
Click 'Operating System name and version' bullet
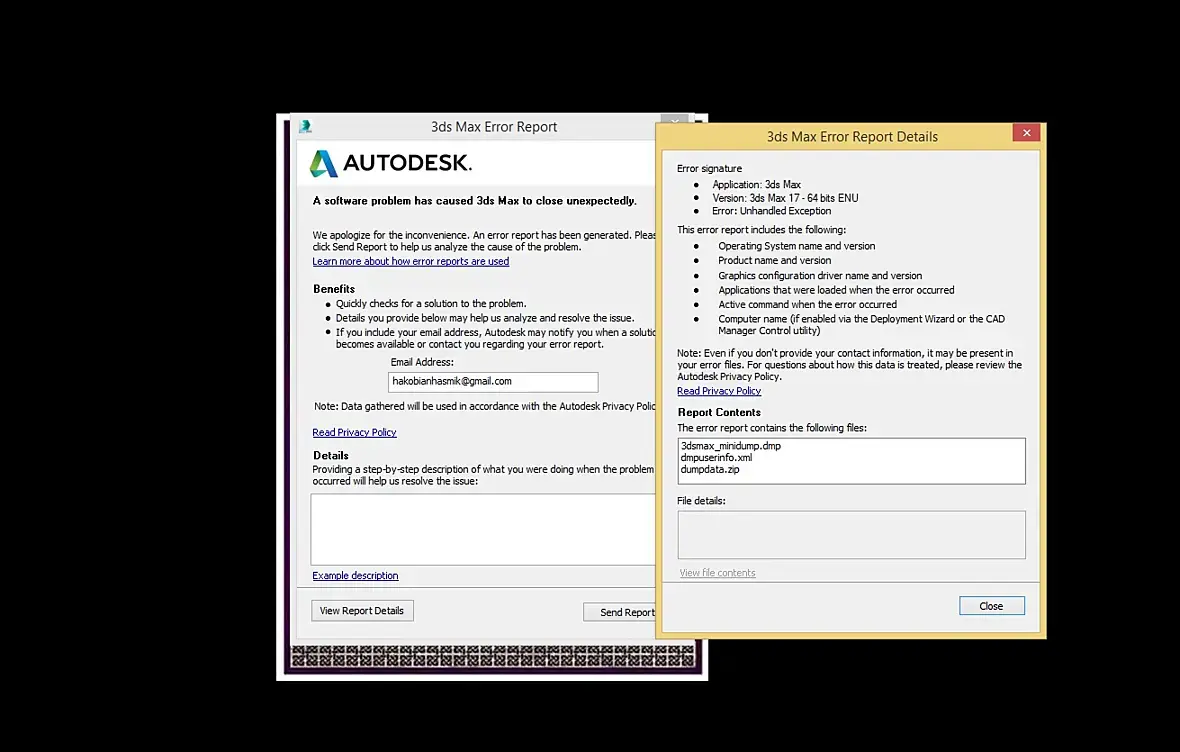[x=796, y=246]
